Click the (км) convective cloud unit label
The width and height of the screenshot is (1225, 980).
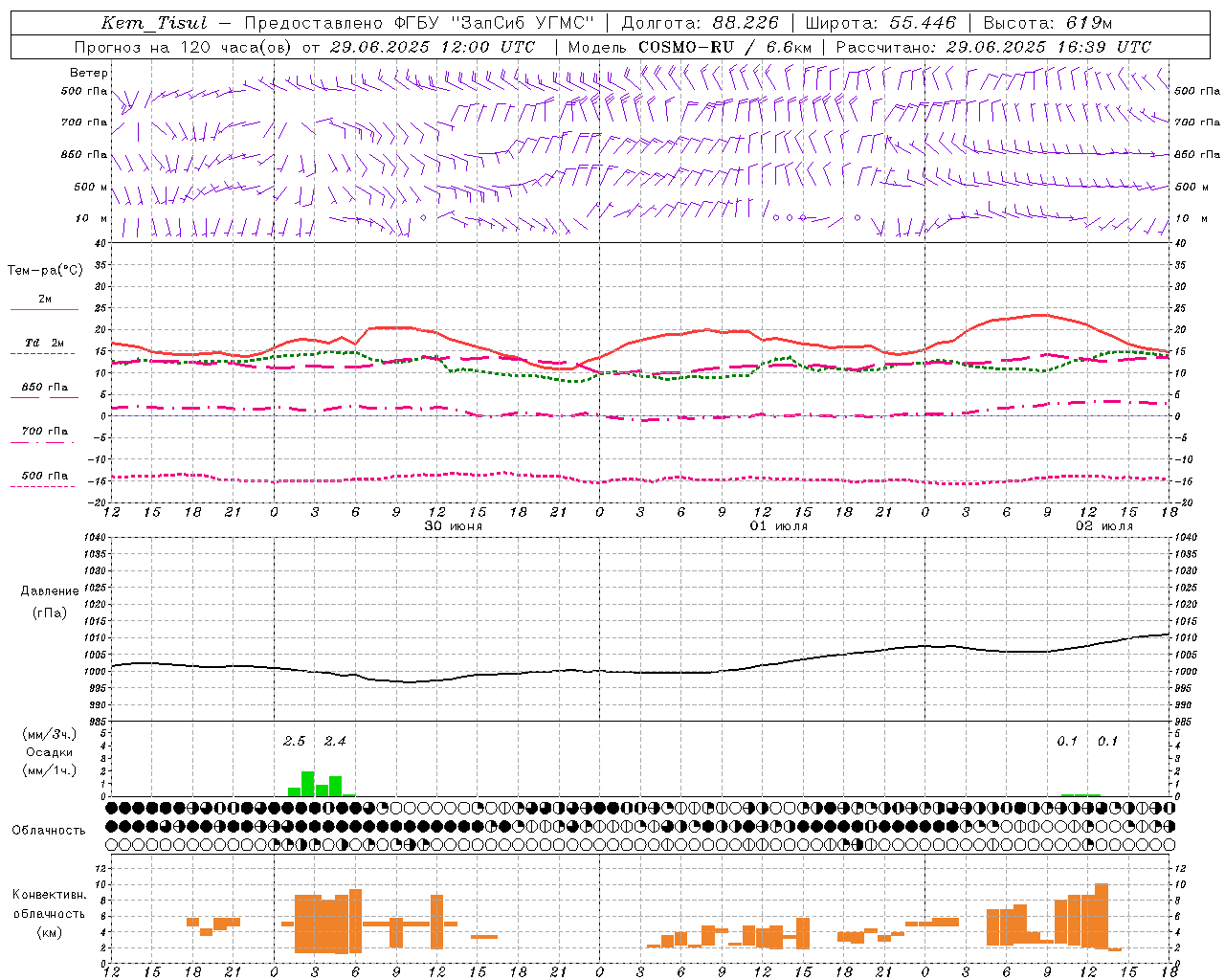click(50, 932)
